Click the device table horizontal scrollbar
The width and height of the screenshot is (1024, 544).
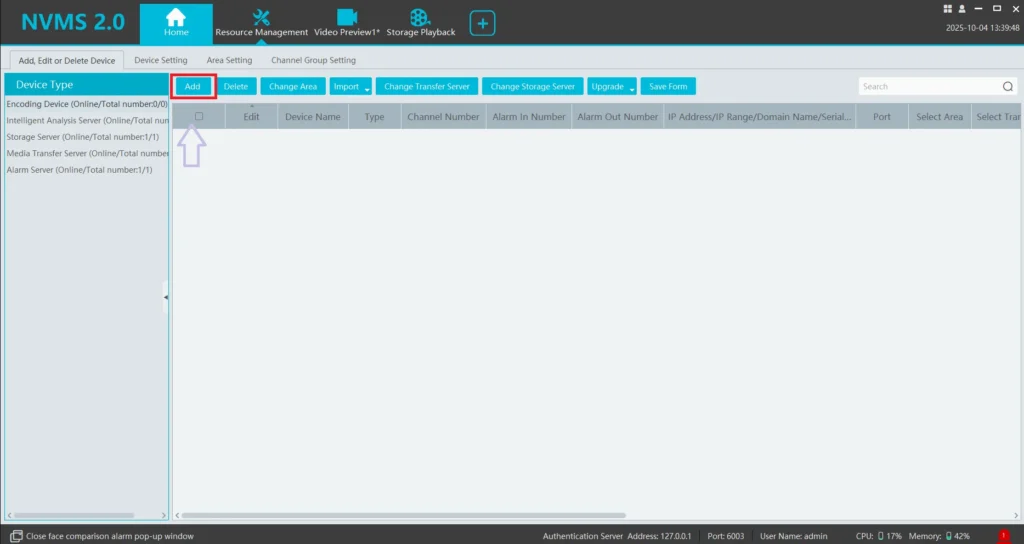tap(500, 516)
